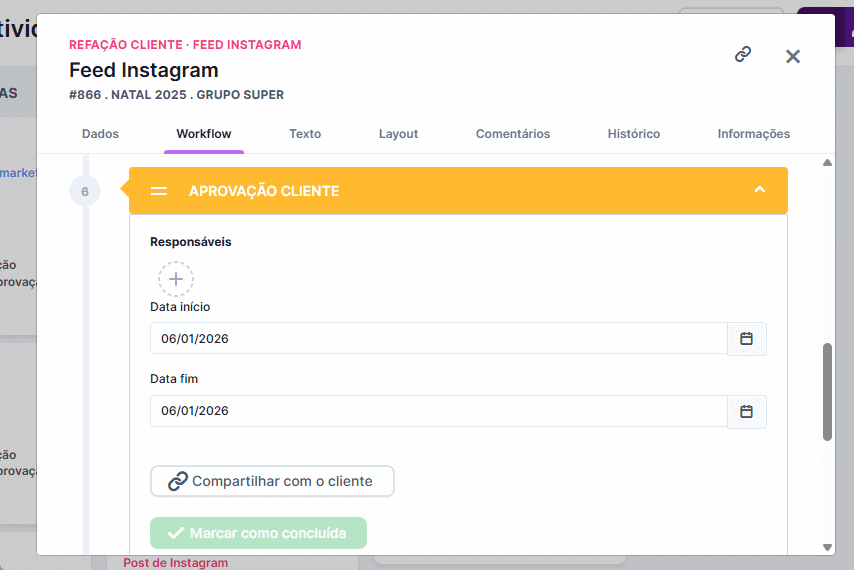Click Compartilhar com o cliente button
The height and width of the screenshot is (570, 854).
[272, 481]
